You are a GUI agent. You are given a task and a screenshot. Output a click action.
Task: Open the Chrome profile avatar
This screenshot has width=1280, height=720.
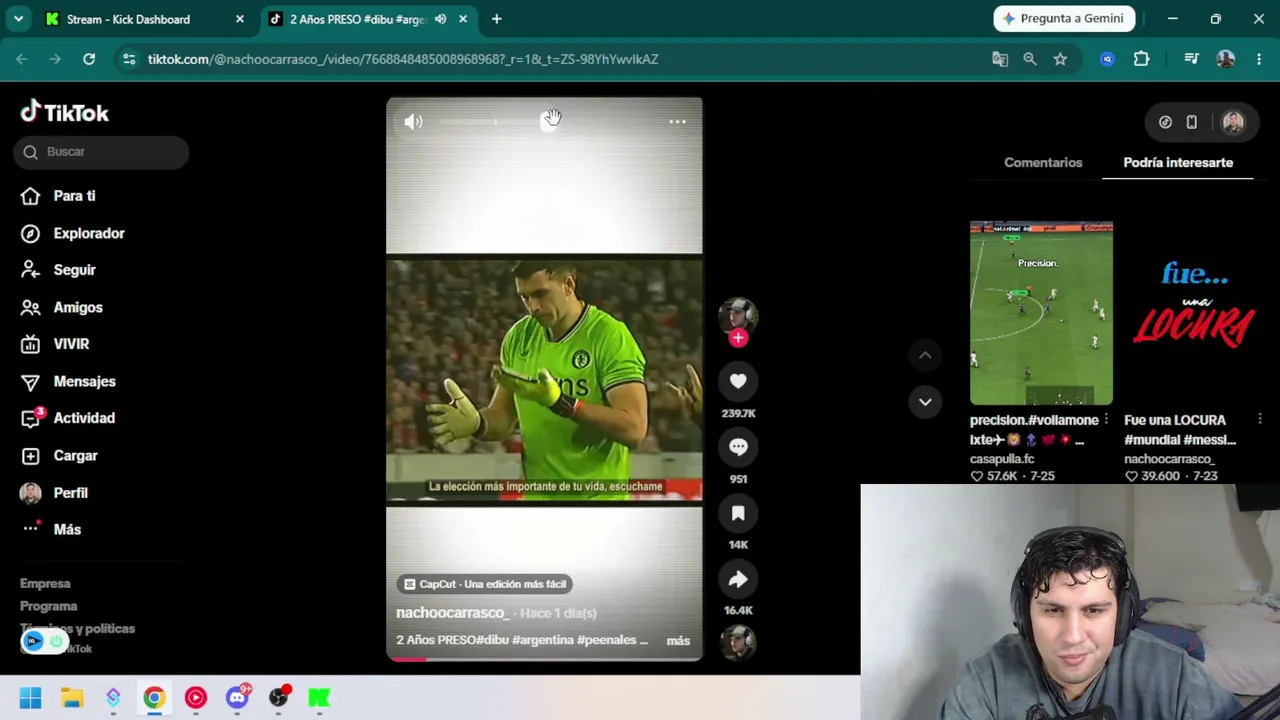(x=1225, y=59)
